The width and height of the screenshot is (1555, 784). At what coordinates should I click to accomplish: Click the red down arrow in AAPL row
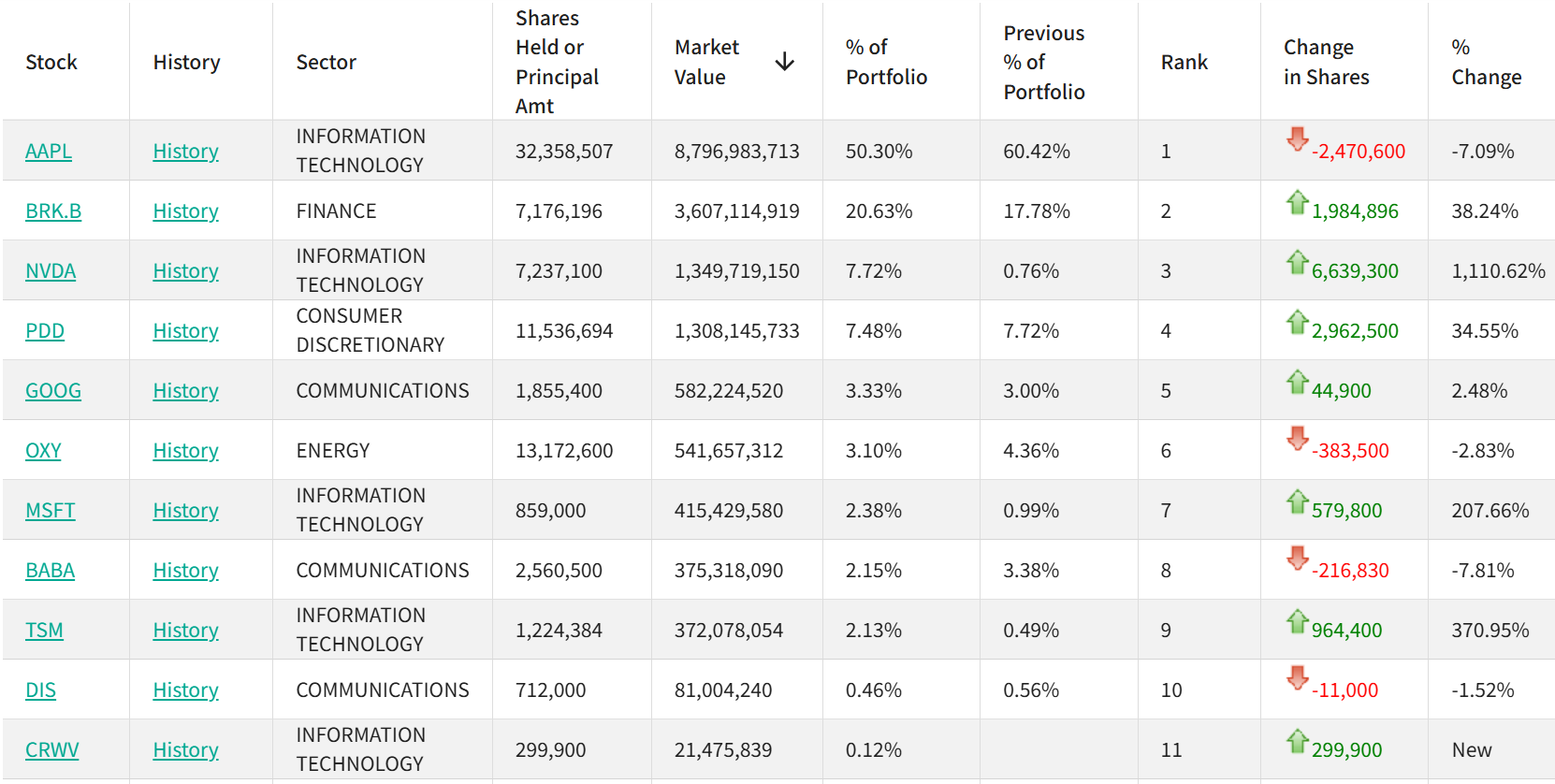(x=1297, y=139)
